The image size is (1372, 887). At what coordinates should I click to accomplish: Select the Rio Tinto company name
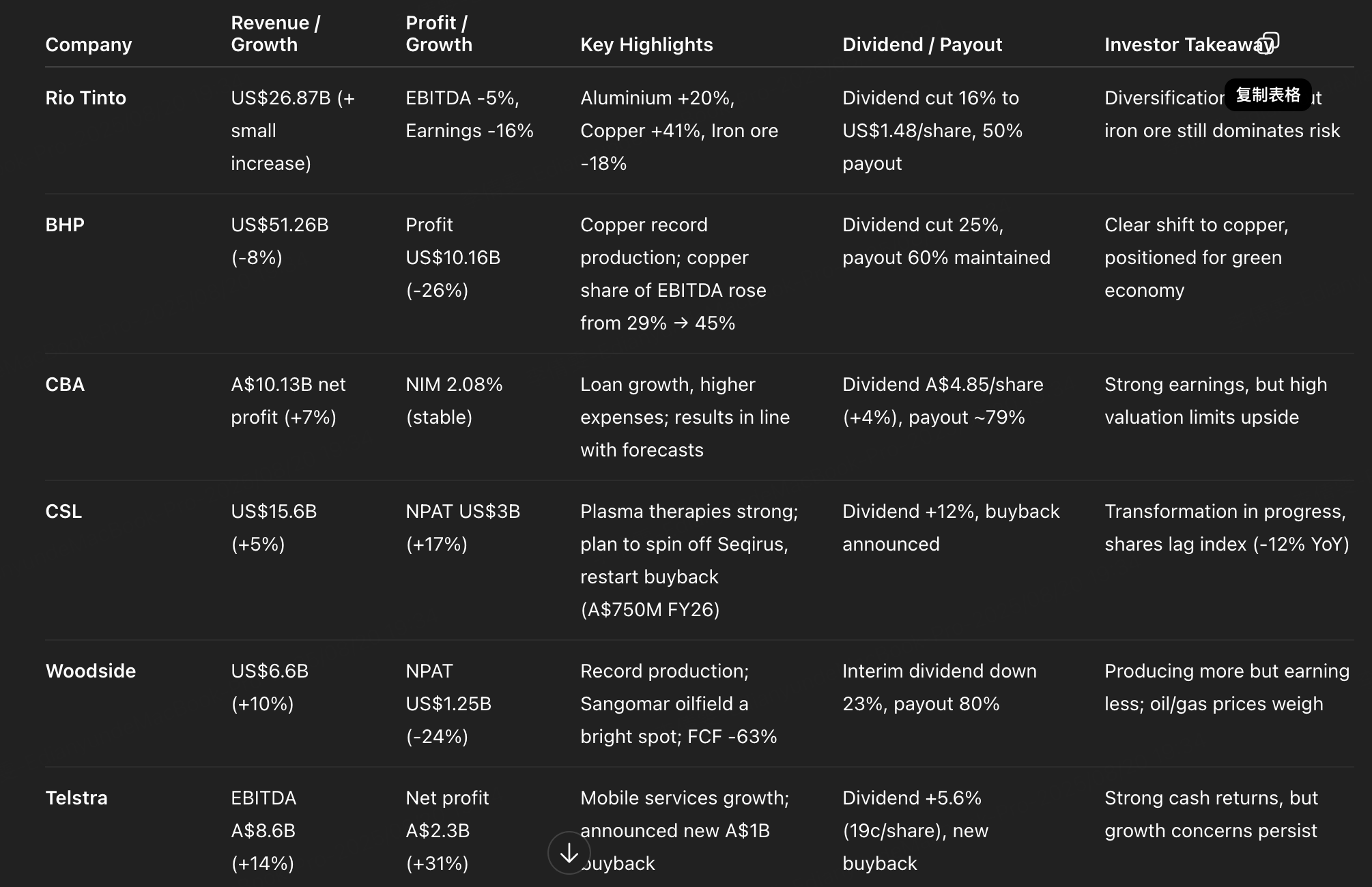tap(86, 98)
